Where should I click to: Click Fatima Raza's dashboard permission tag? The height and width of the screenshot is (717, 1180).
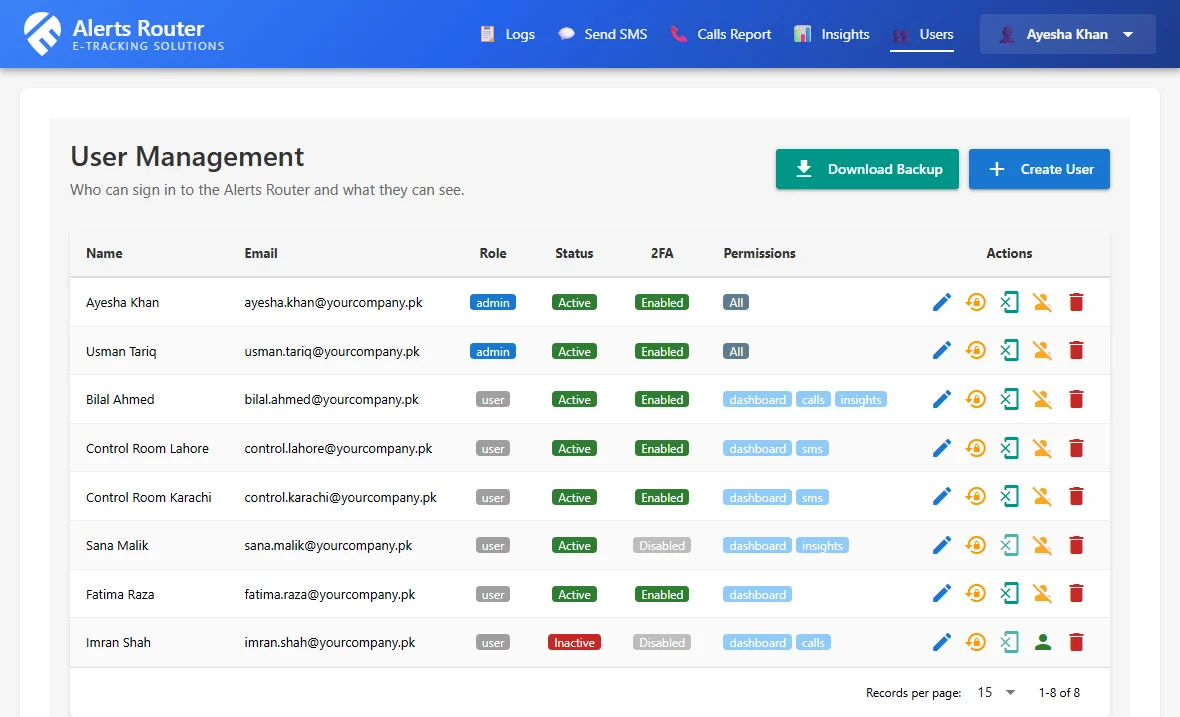757,594
